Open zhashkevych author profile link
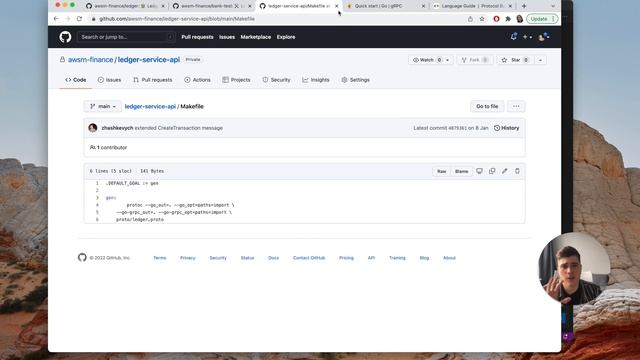The height and width of the screenshot is (360, 640). pos(117,128)
